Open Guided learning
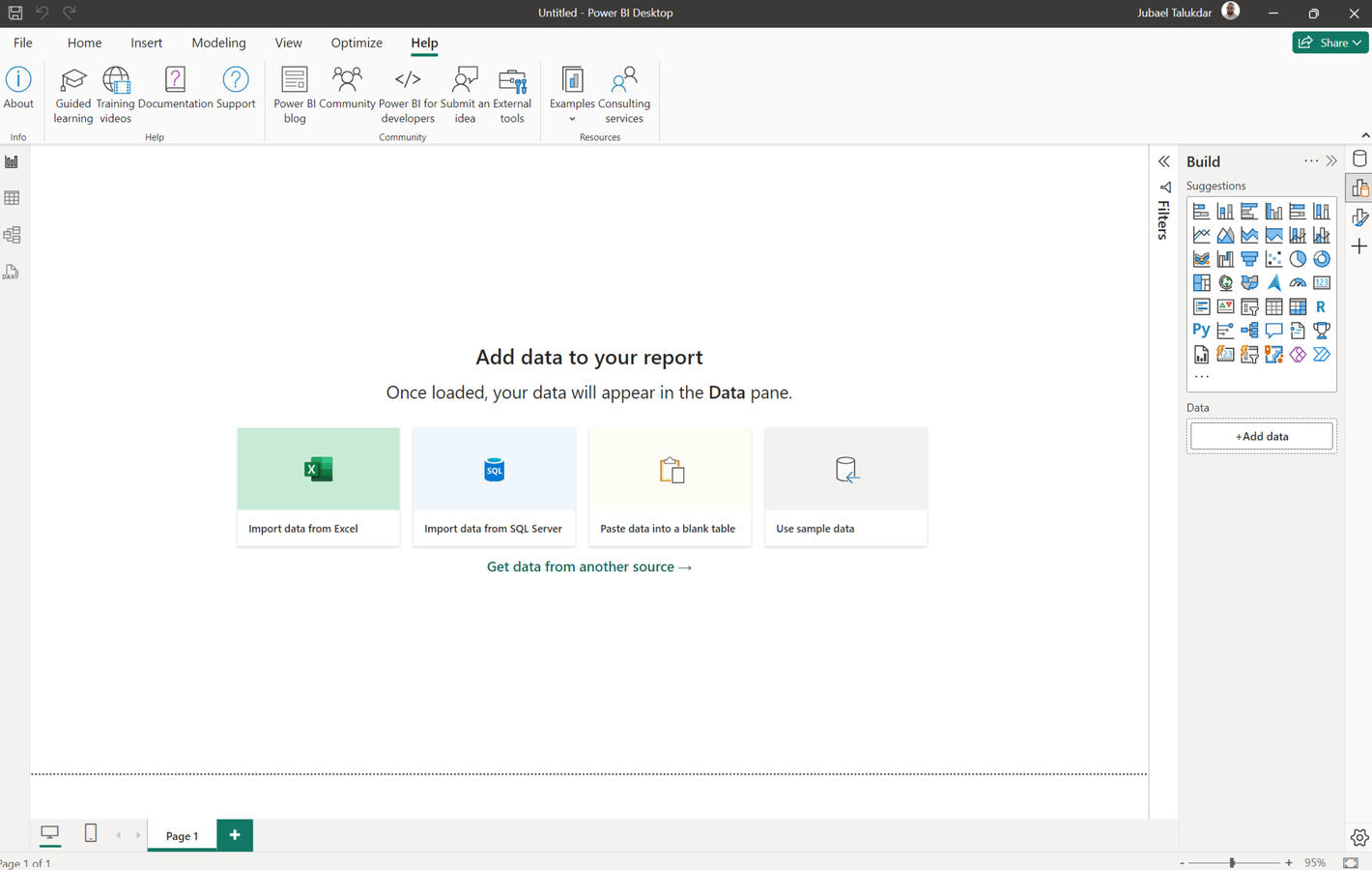This screenshot has width=1372, height=870. point(72,95)
